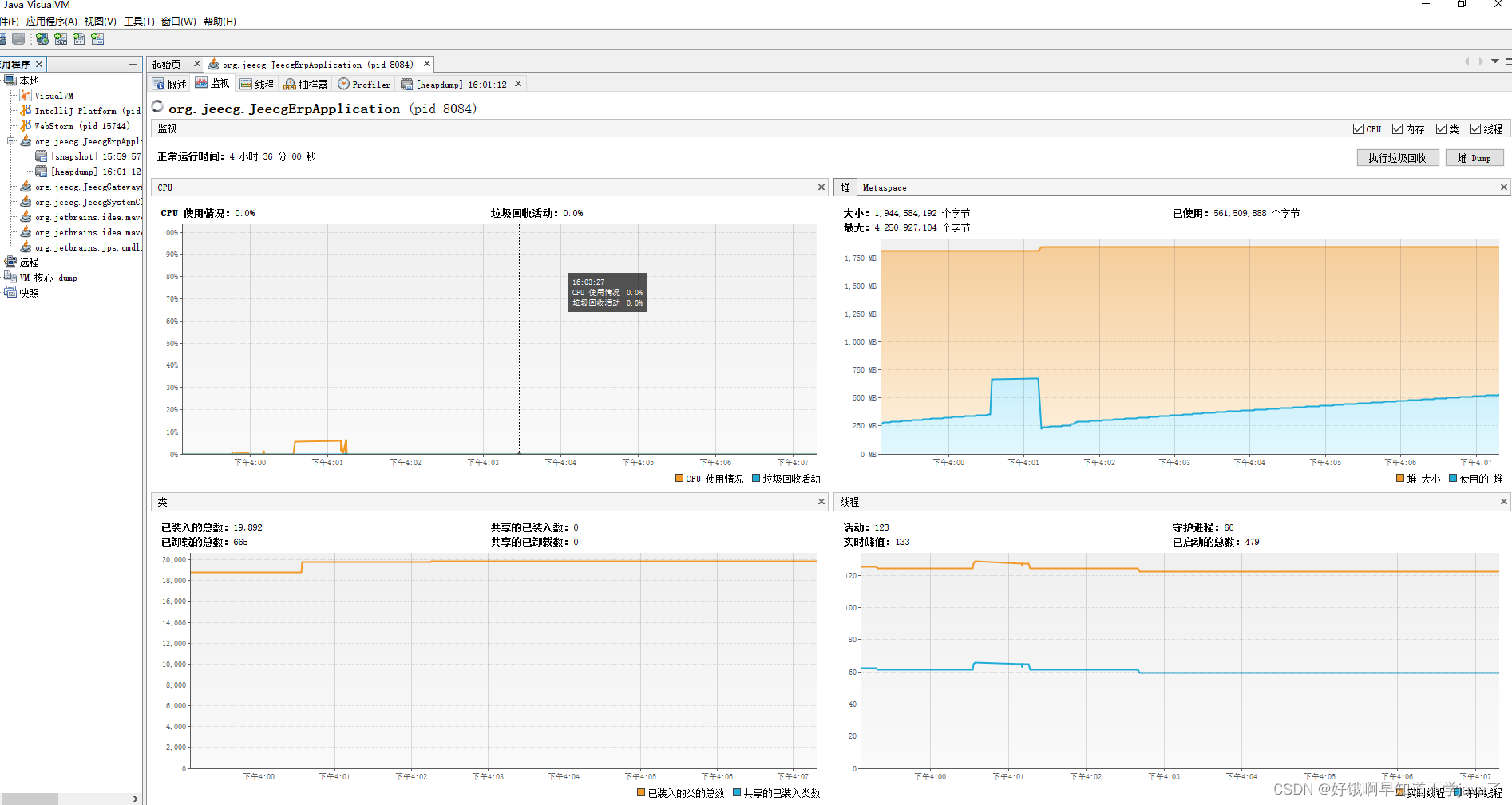Open the 工具(T) menu
The image size is (1512, 805).
[139, 22]
